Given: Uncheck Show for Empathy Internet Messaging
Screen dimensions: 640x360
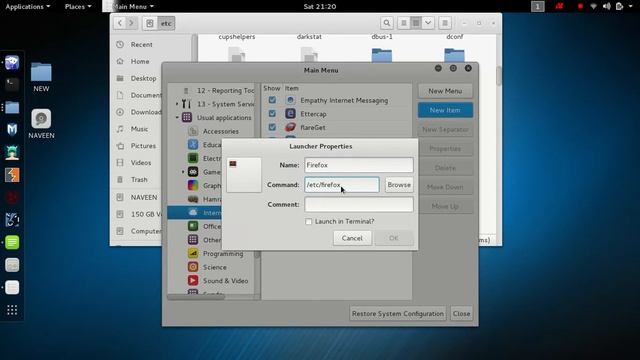Looking at the screenshot, I should click(272, 100).
